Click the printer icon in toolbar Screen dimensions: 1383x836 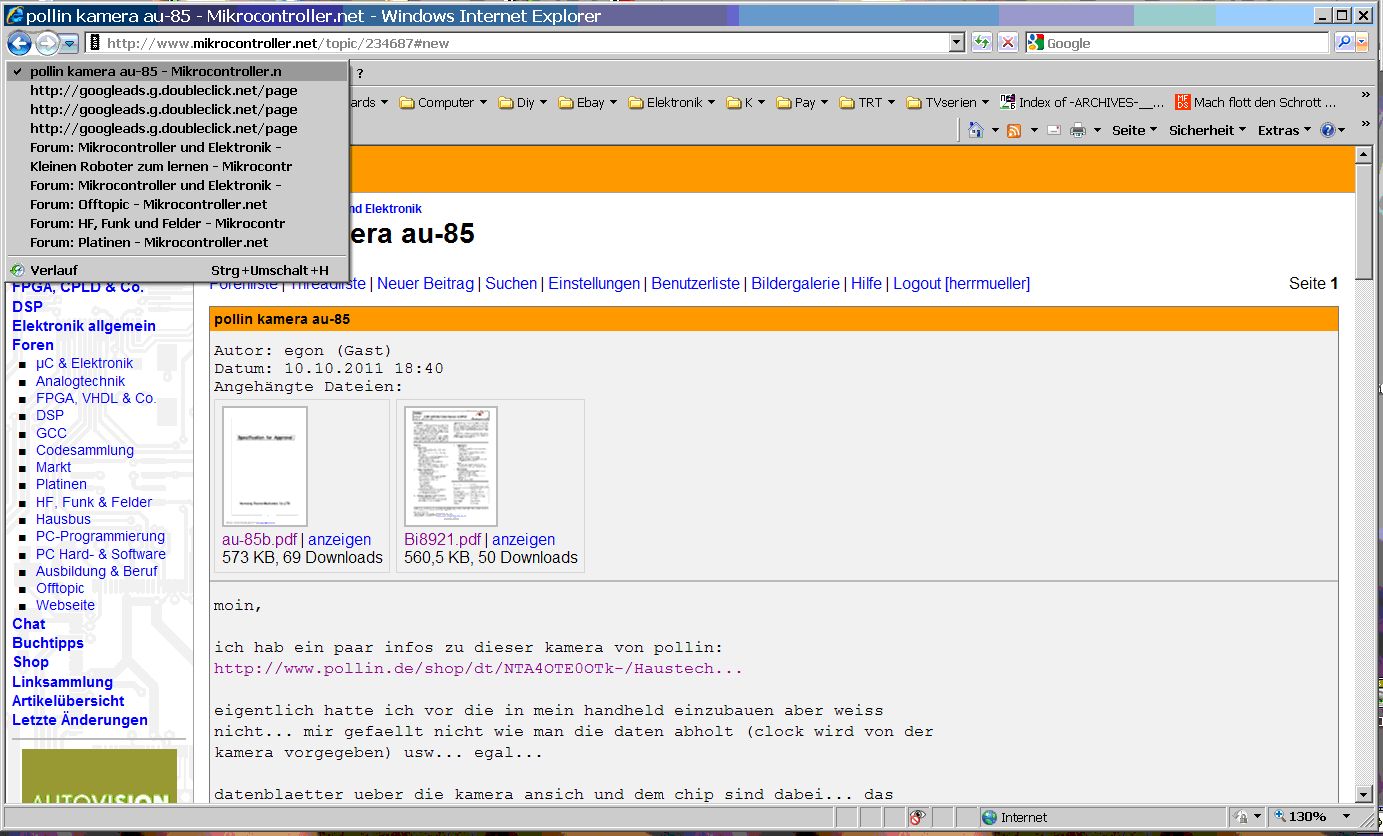[1078, 130]
